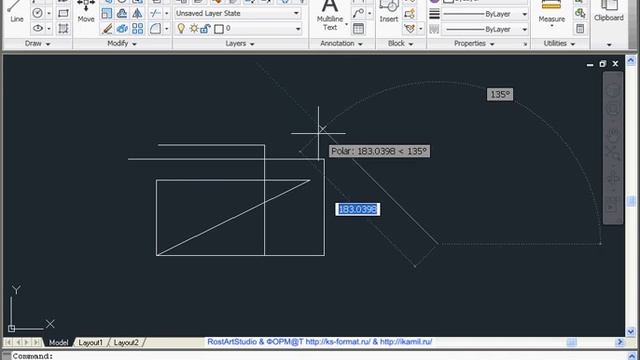Open the QuickCalc calculator icon

(x=580, y=29)
